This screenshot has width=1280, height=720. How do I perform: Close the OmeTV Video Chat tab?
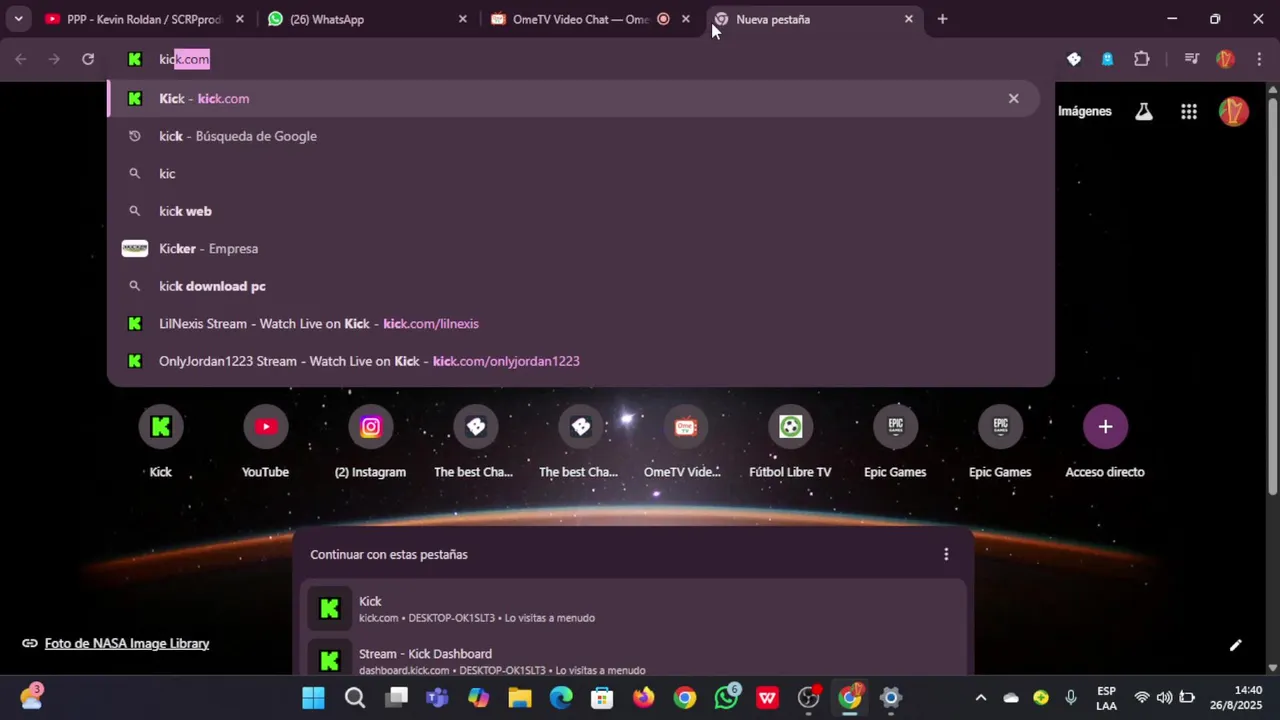pos(685,19)
